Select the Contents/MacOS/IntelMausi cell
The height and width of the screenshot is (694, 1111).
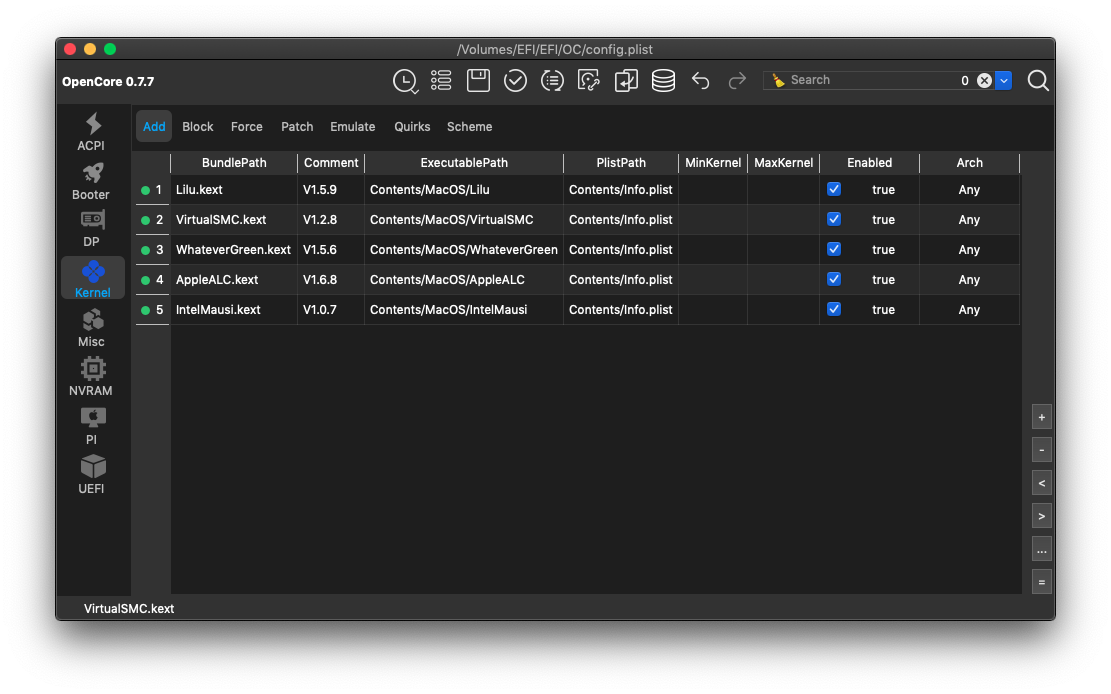tap(464, 310)
